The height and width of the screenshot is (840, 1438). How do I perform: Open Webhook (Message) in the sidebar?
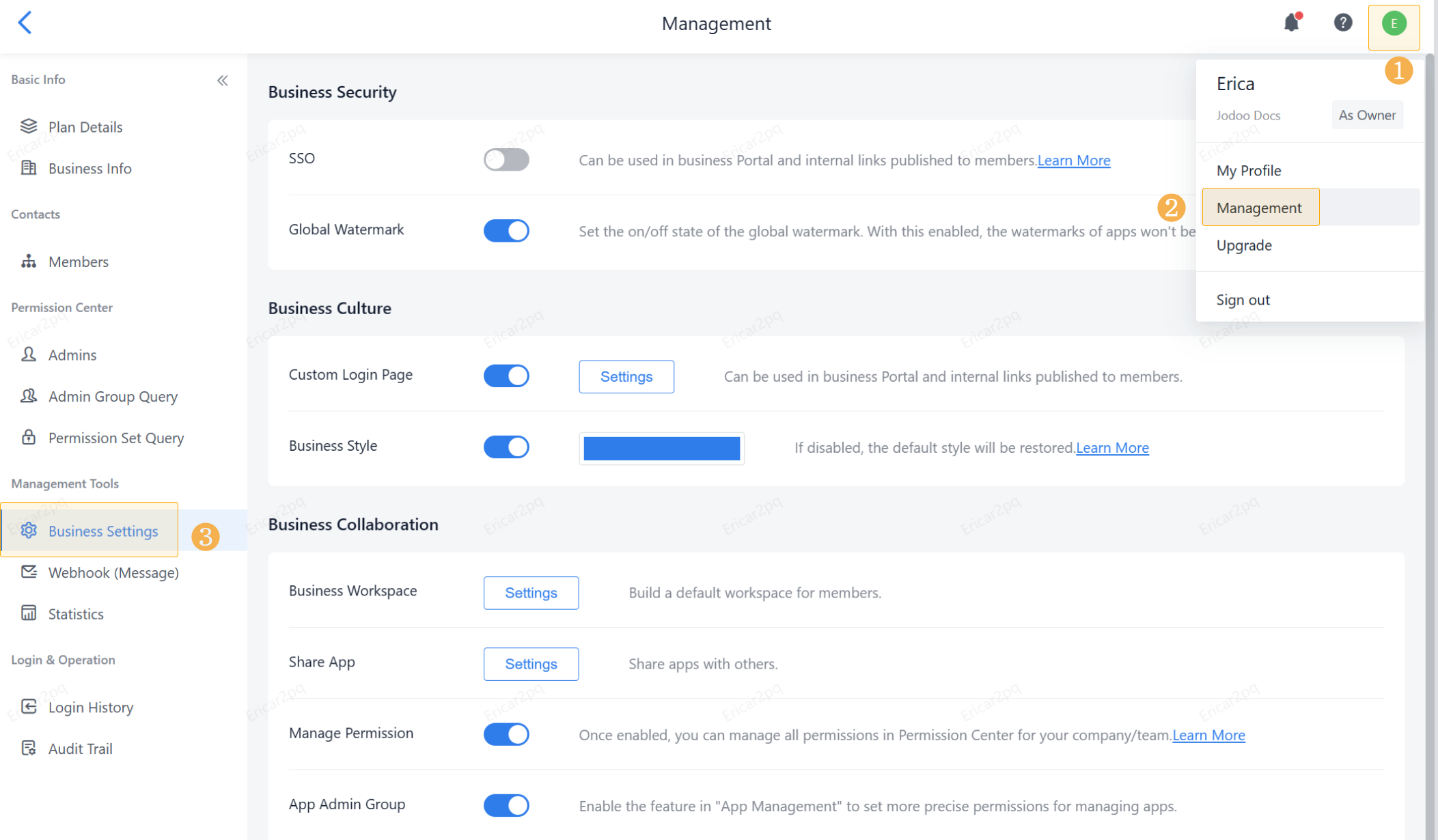[113, 572]
